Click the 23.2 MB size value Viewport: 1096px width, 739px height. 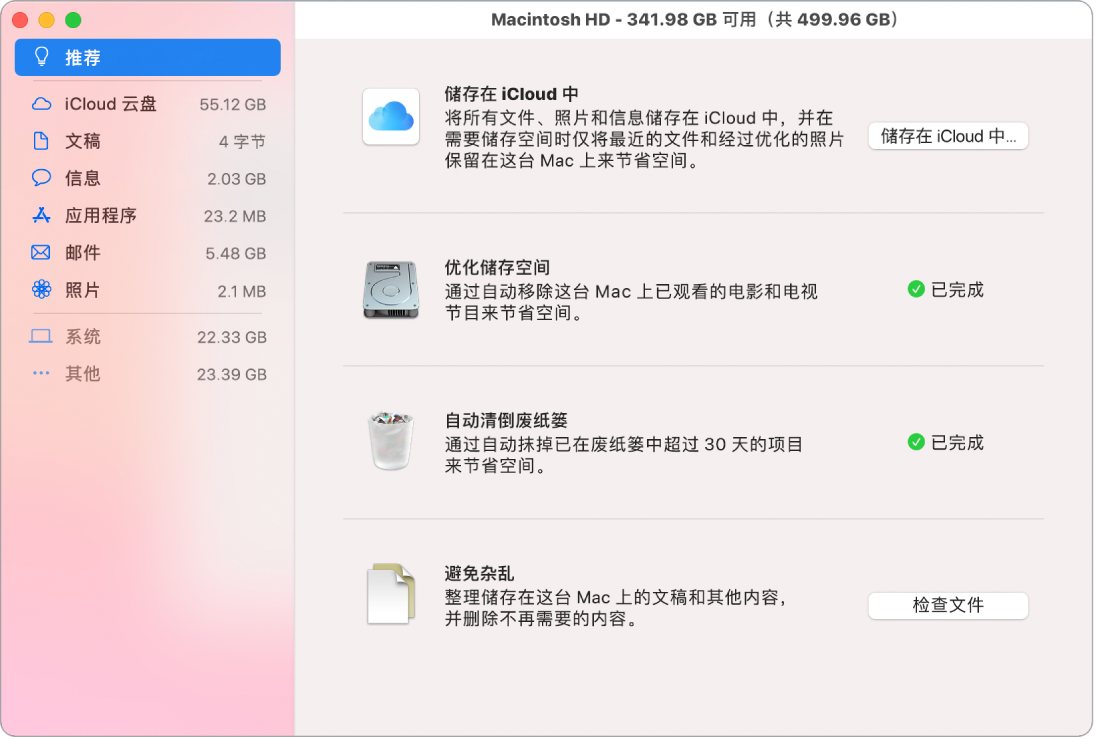coord(235,216)
